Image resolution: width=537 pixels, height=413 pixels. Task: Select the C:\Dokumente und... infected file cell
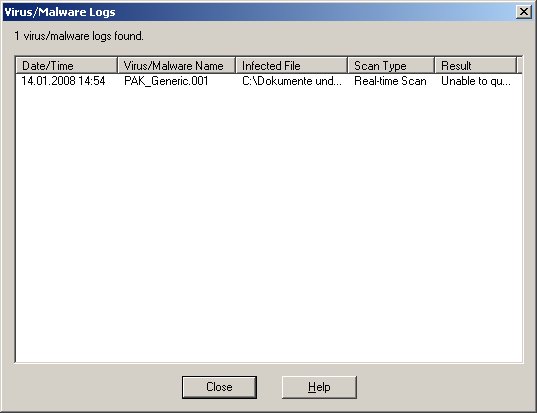[x=292, y=81]
